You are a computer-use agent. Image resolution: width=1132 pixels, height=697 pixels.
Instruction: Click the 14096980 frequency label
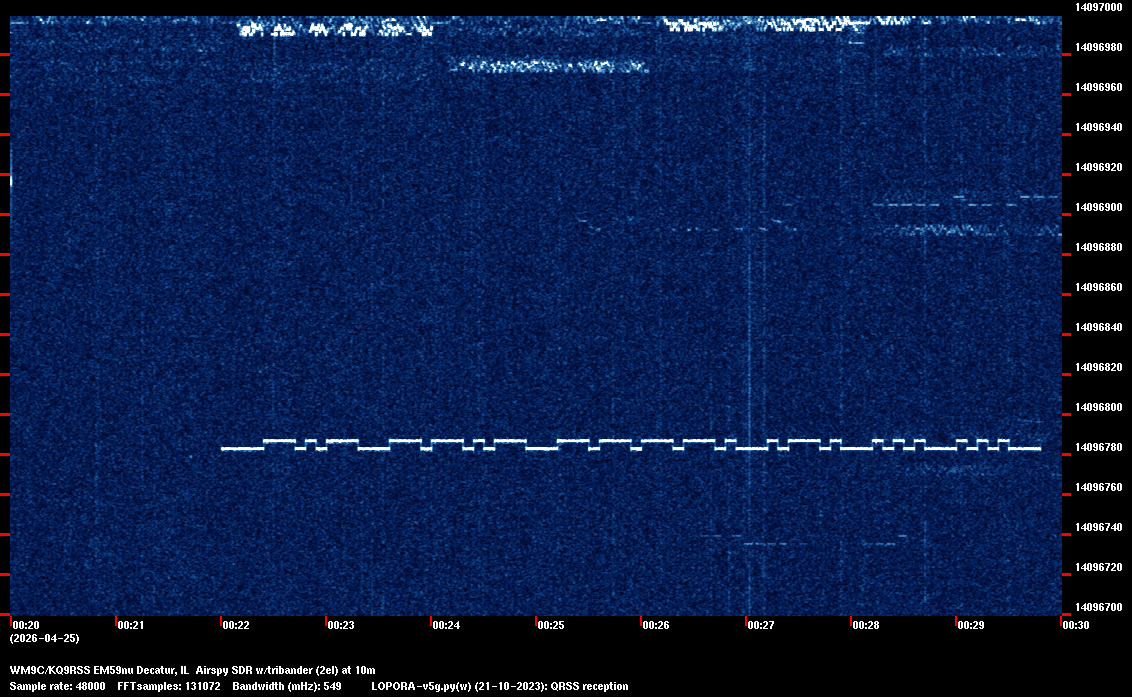click(1099, 47)
